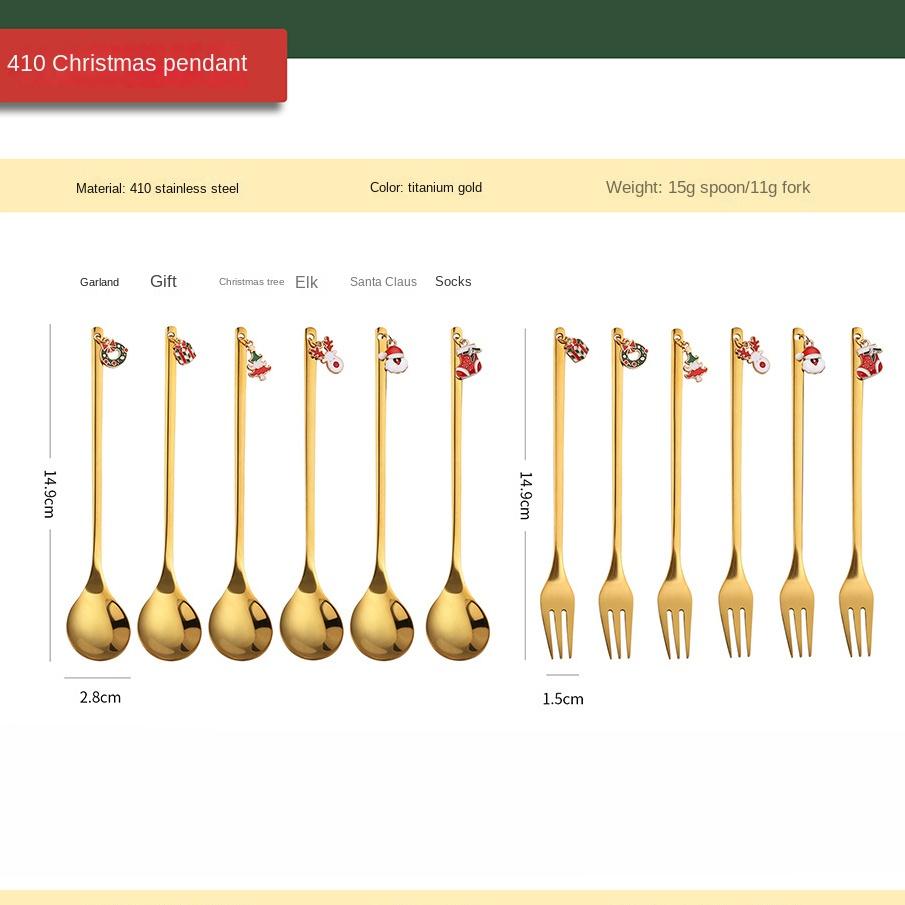This screenshot has height=905, width=905.
Task: Click the Weight: 15g spoon/11g fork text
Action: click(x=708, y=187)
